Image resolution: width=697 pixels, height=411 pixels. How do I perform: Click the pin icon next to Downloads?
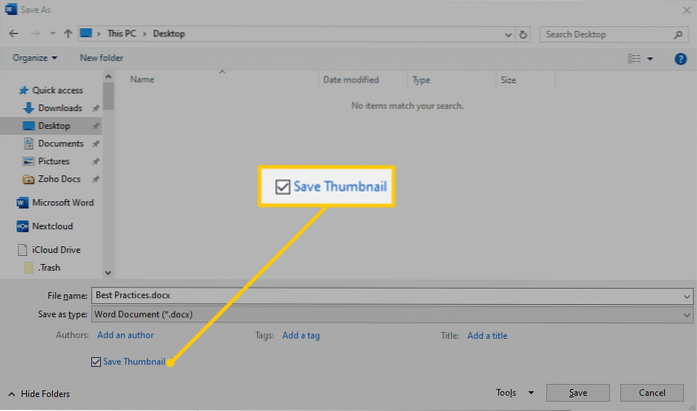[x=95, y=108]
